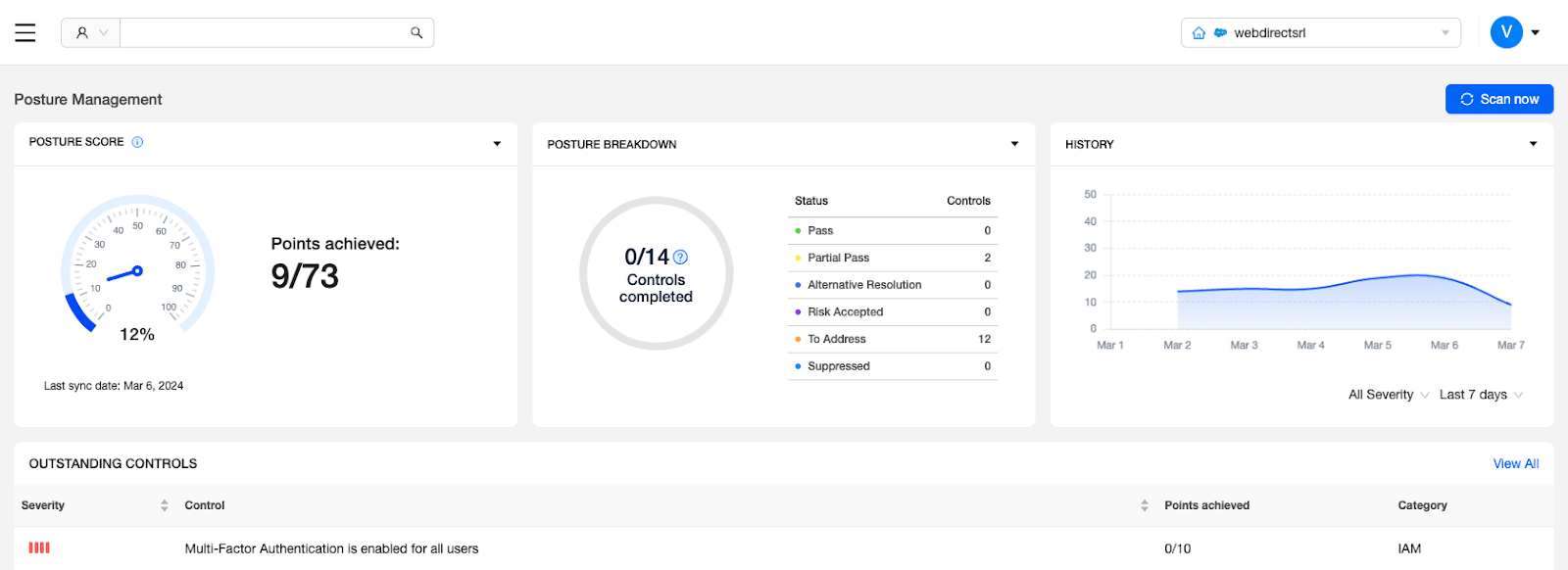The height and width of the screenshot is (570, 1568).
Task: Click the To Address count 12
Action: 984,339
